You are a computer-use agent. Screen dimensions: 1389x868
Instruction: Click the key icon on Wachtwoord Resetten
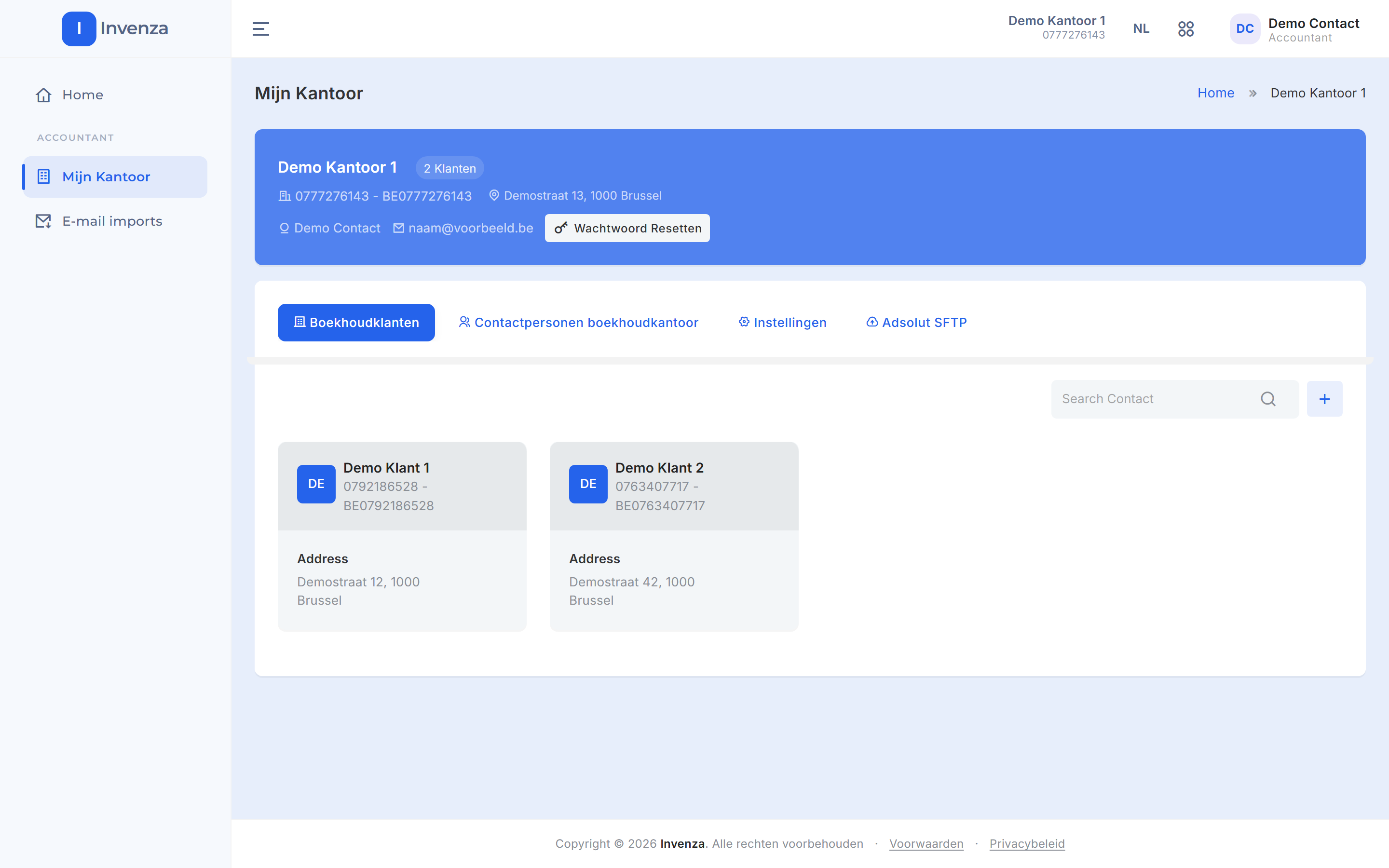tap(561, 228)
